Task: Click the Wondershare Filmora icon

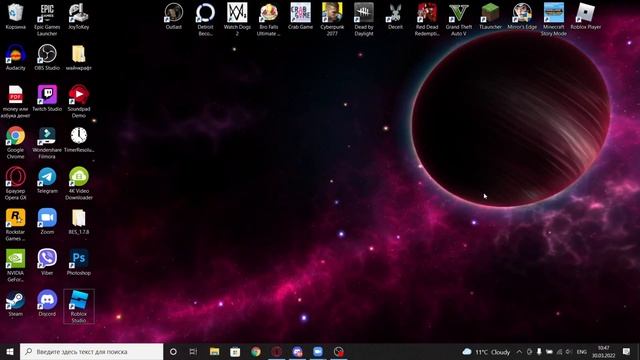Action: tap(47, 142)
